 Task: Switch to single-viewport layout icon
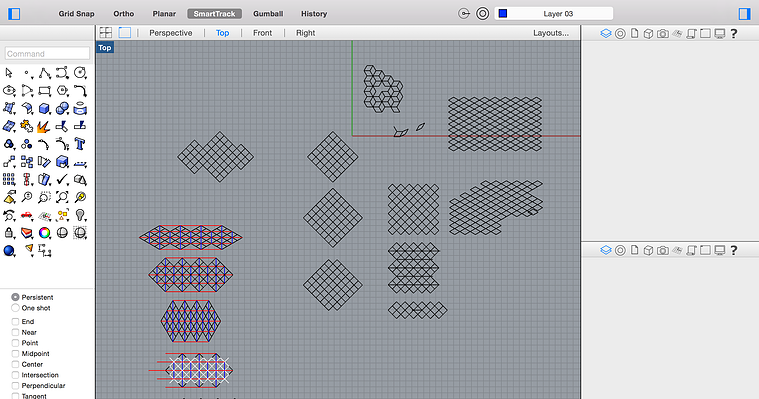[x=125, y=32]
